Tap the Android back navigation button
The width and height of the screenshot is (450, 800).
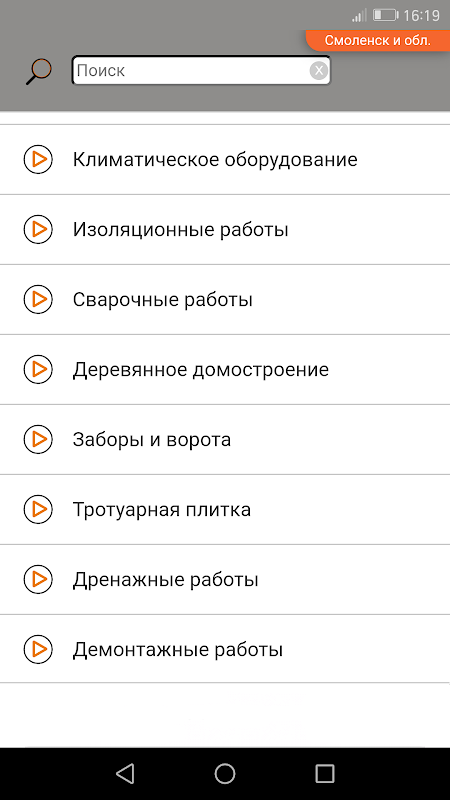tap(125, 773)
